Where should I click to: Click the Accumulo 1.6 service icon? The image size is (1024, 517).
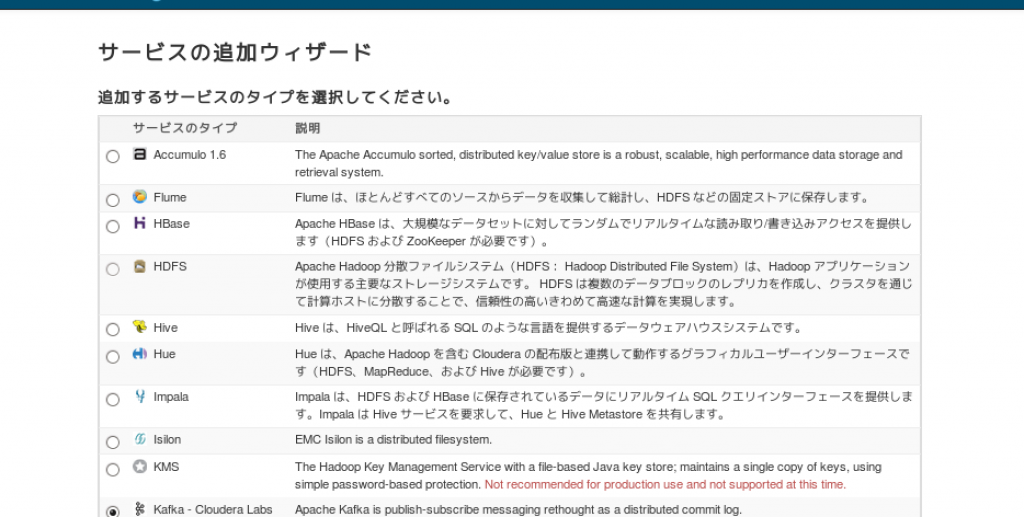tap(139, 154)
